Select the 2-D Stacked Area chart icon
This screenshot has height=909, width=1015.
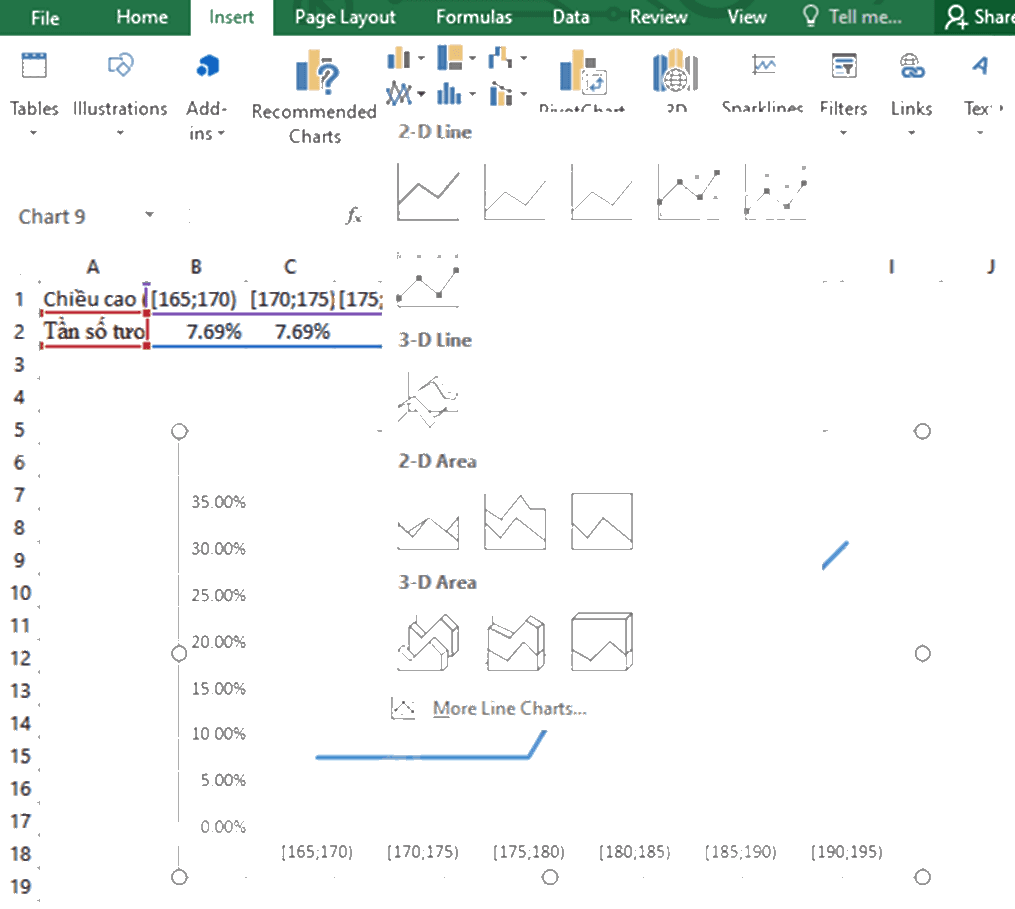(x=515, y=521)
